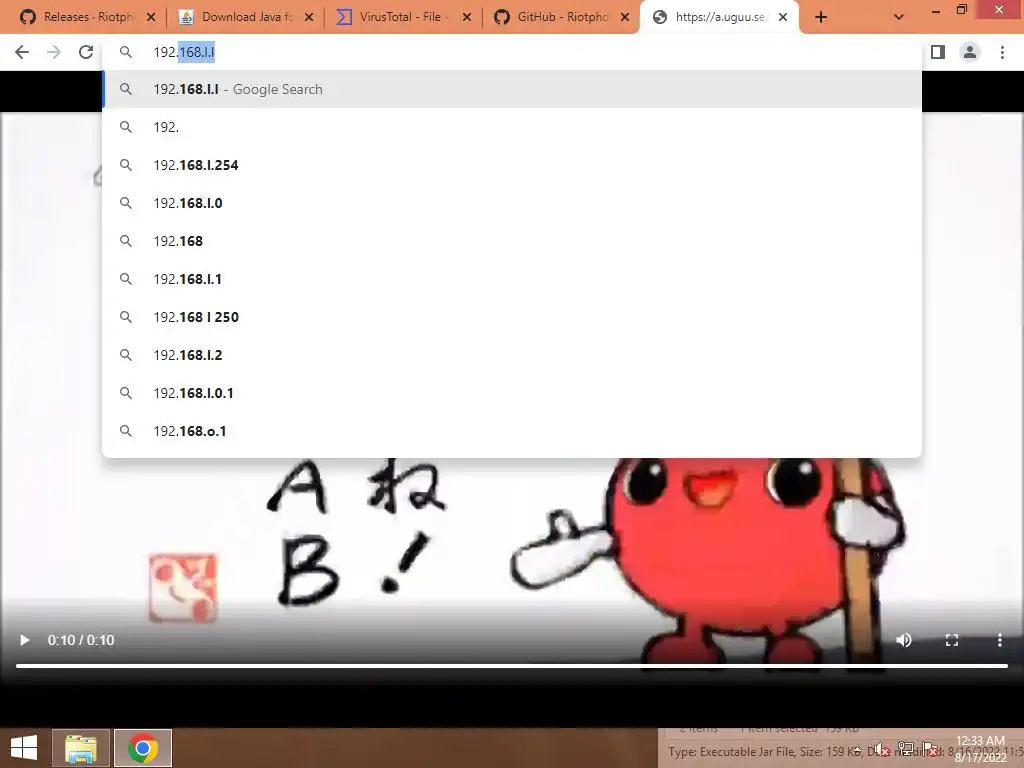Select suggestion 192.168.l.2
This screenshot has width=1024, height=768.
coord(512,355)
